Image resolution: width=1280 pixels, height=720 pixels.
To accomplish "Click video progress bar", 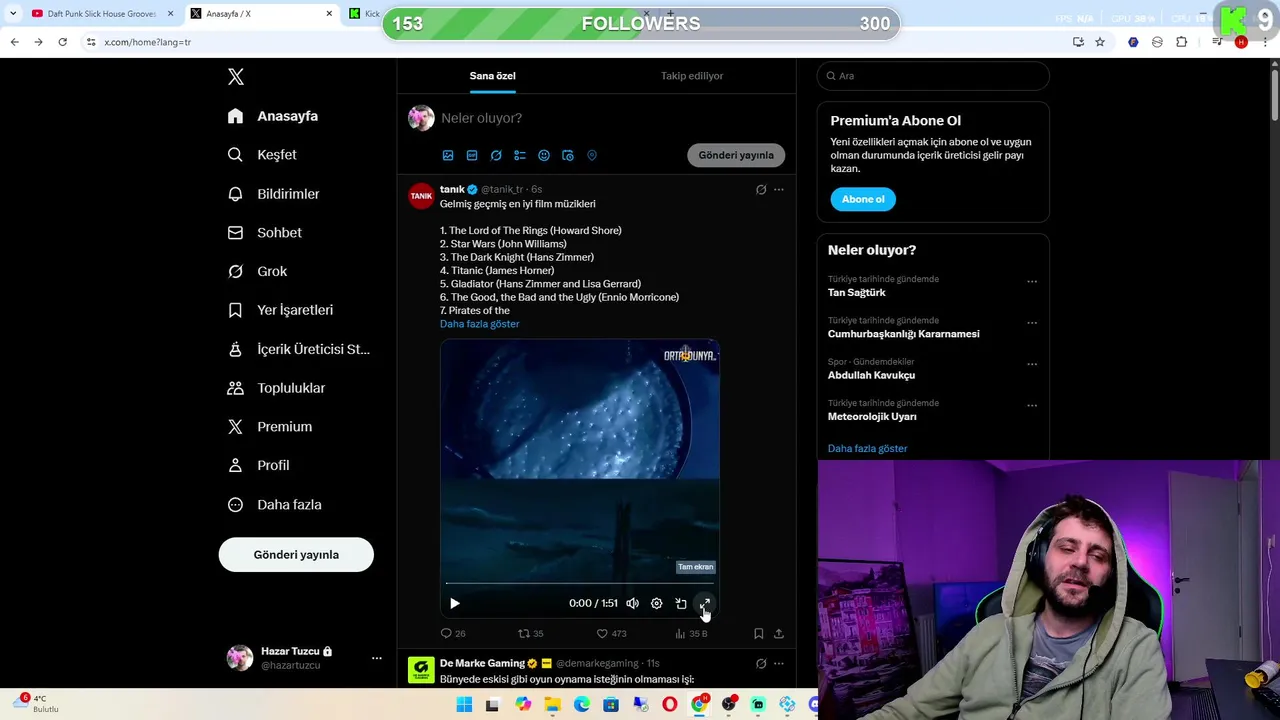I will (x=579, y=582).
